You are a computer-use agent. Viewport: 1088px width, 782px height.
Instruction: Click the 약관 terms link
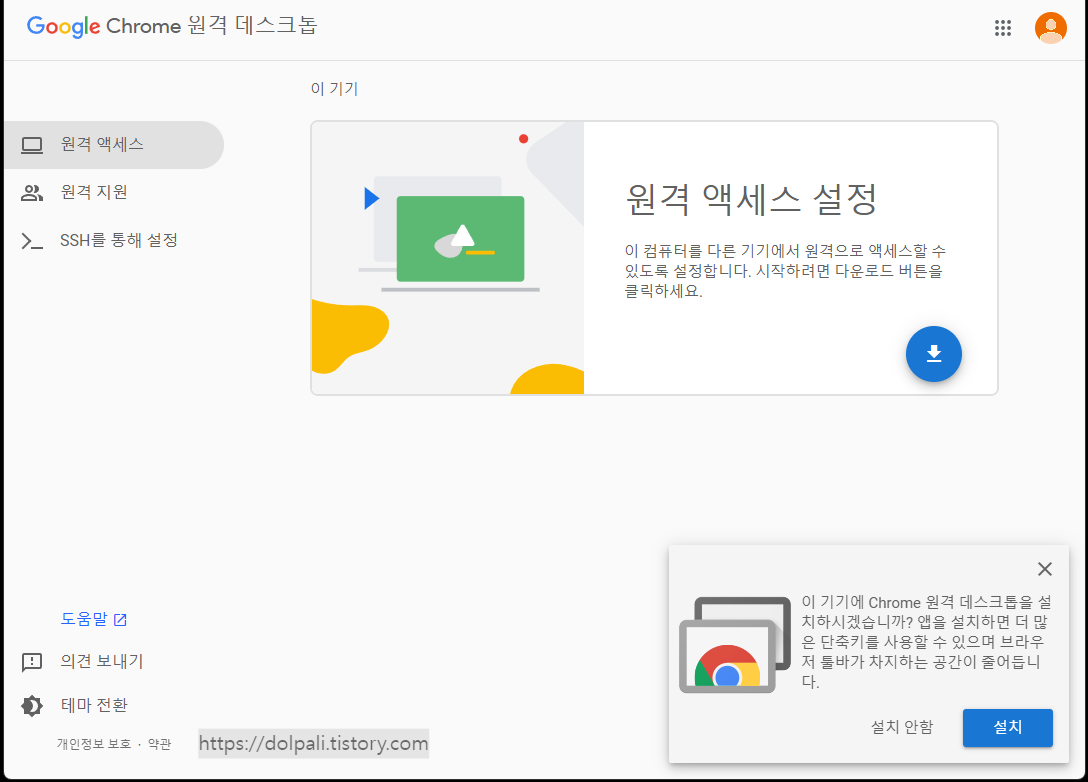point(160,744)
